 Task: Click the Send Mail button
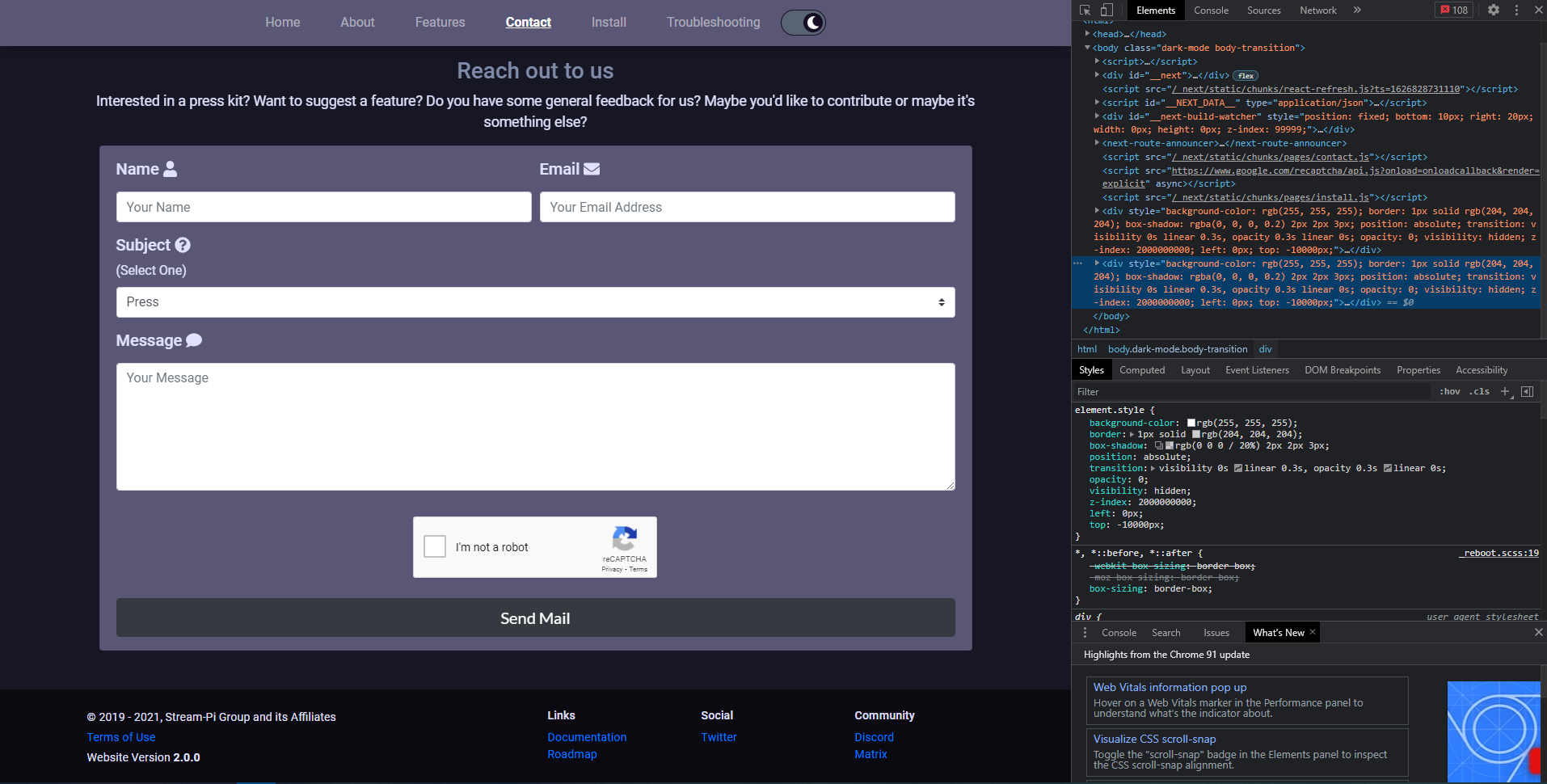click(535, 618)
